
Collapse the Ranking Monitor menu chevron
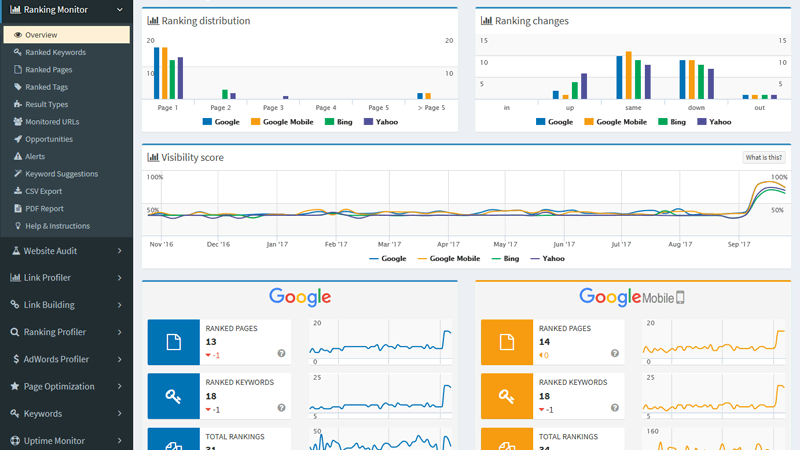[x=120, y=10]
